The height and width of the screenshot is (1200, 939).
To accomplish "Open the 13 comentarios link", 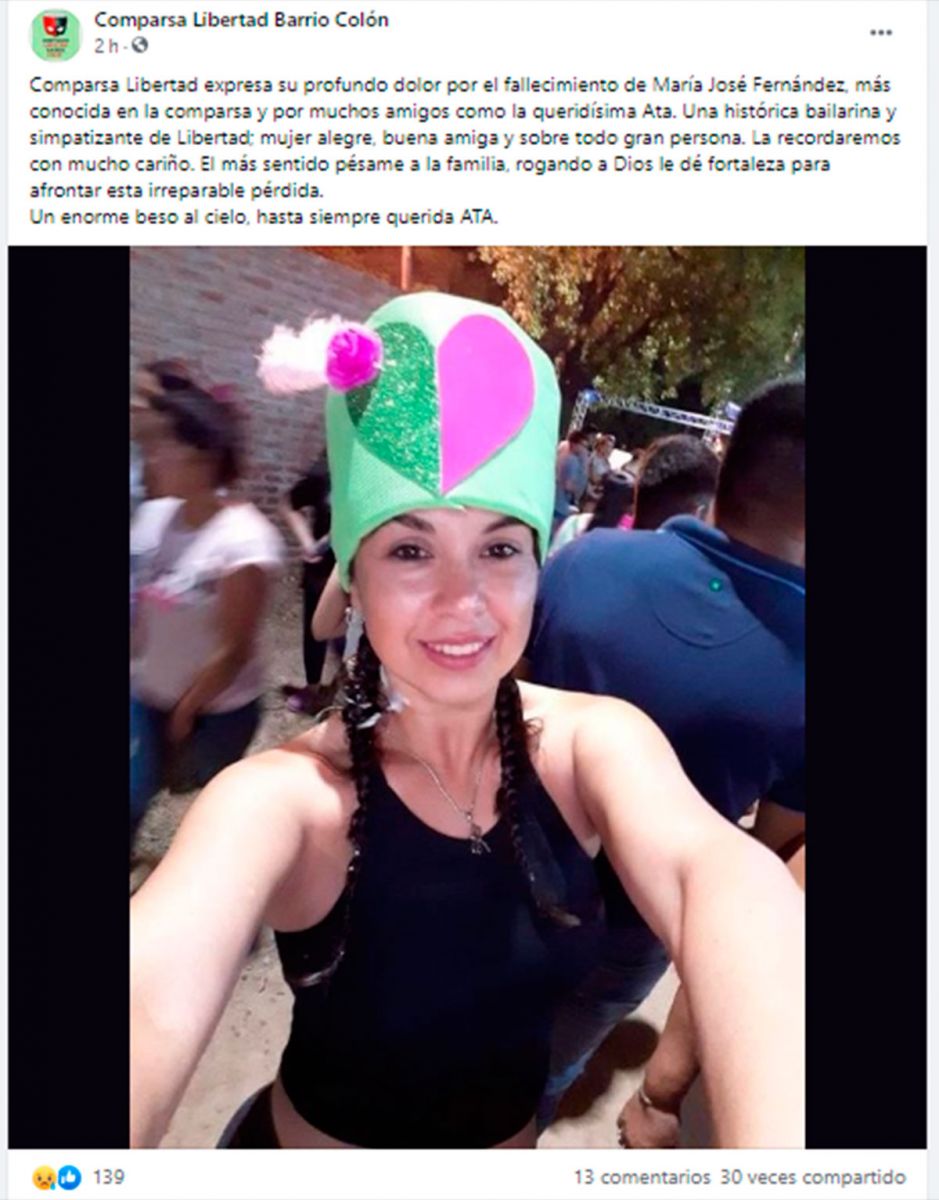I will 642,1177.
